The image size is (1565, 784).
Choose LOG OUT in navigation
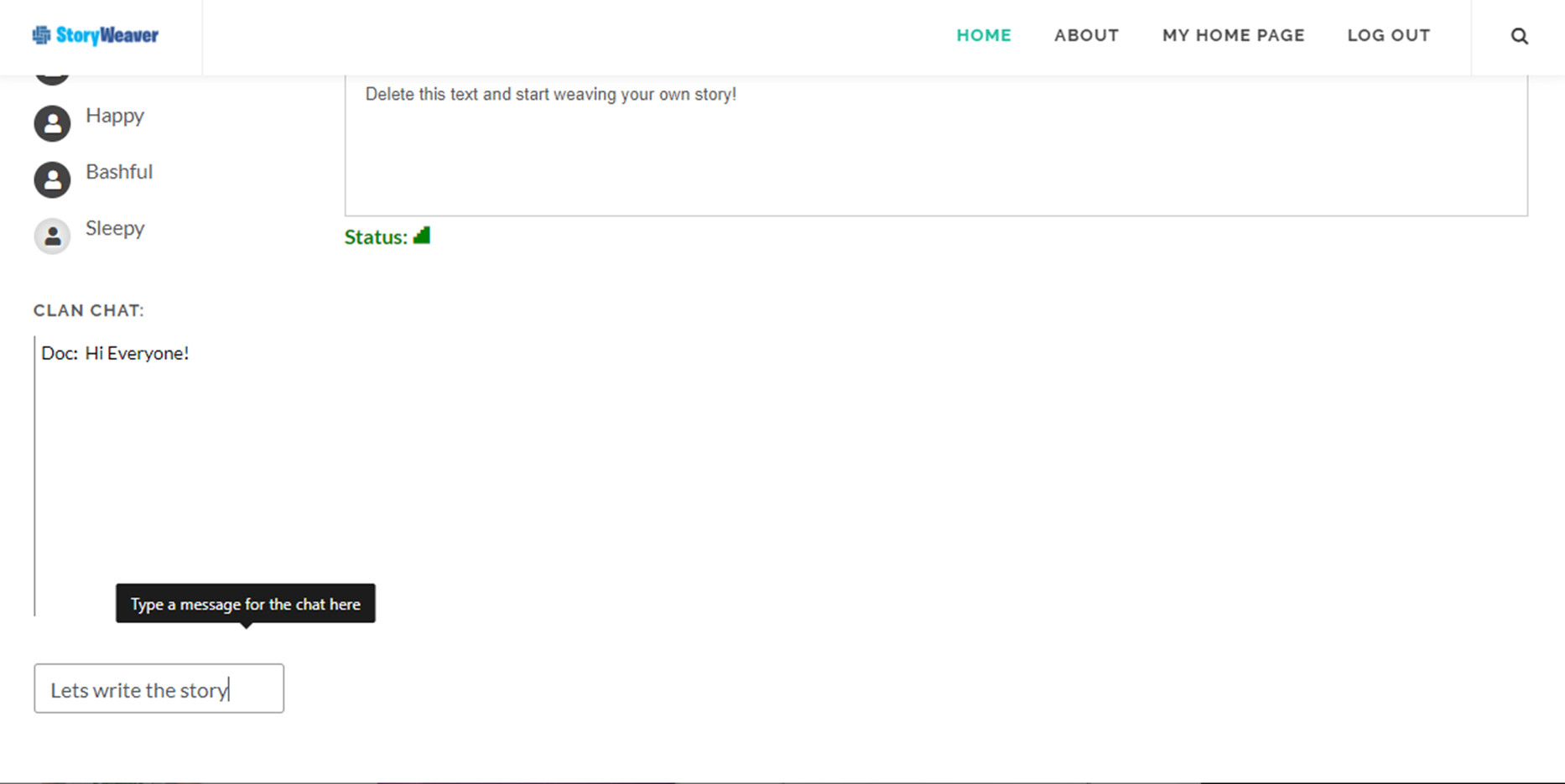coord(1388,35)
